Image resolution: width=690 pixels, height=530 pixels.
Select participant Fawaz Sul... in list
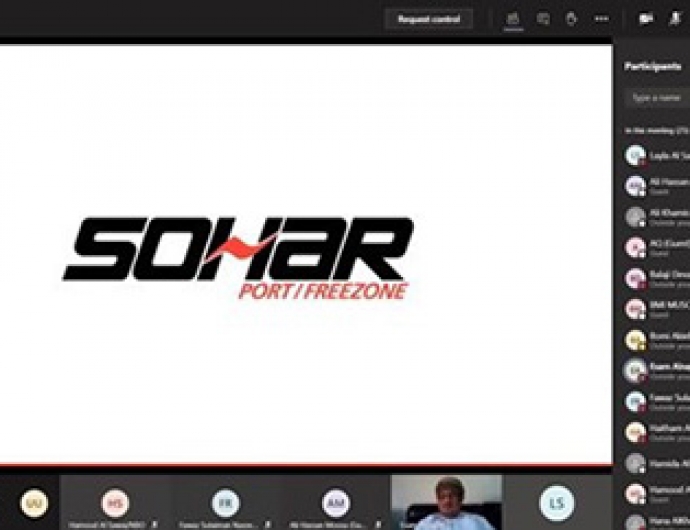[x=657, y=401]
